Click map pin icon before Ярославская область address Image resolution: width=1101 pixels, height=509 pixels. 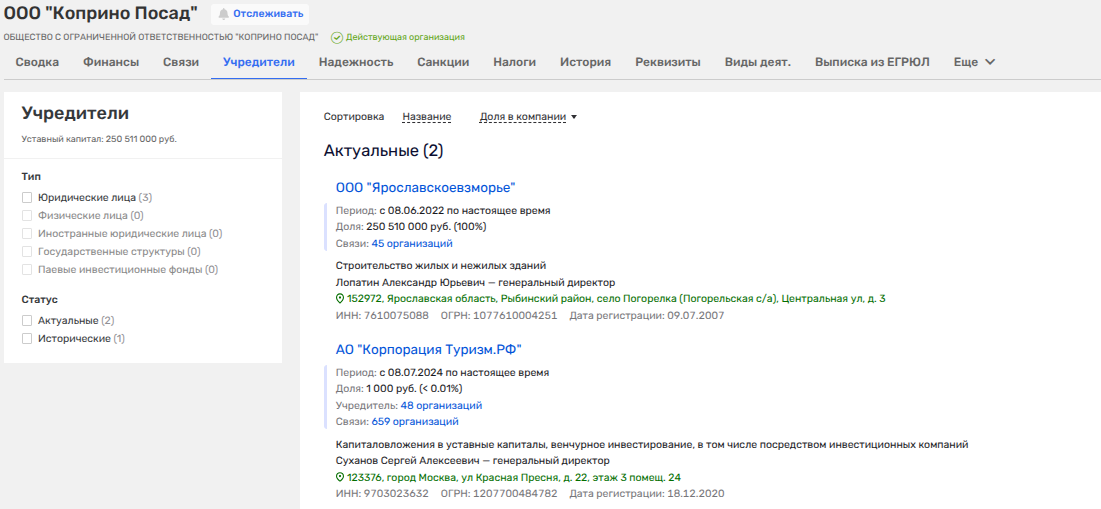(340, 299)
